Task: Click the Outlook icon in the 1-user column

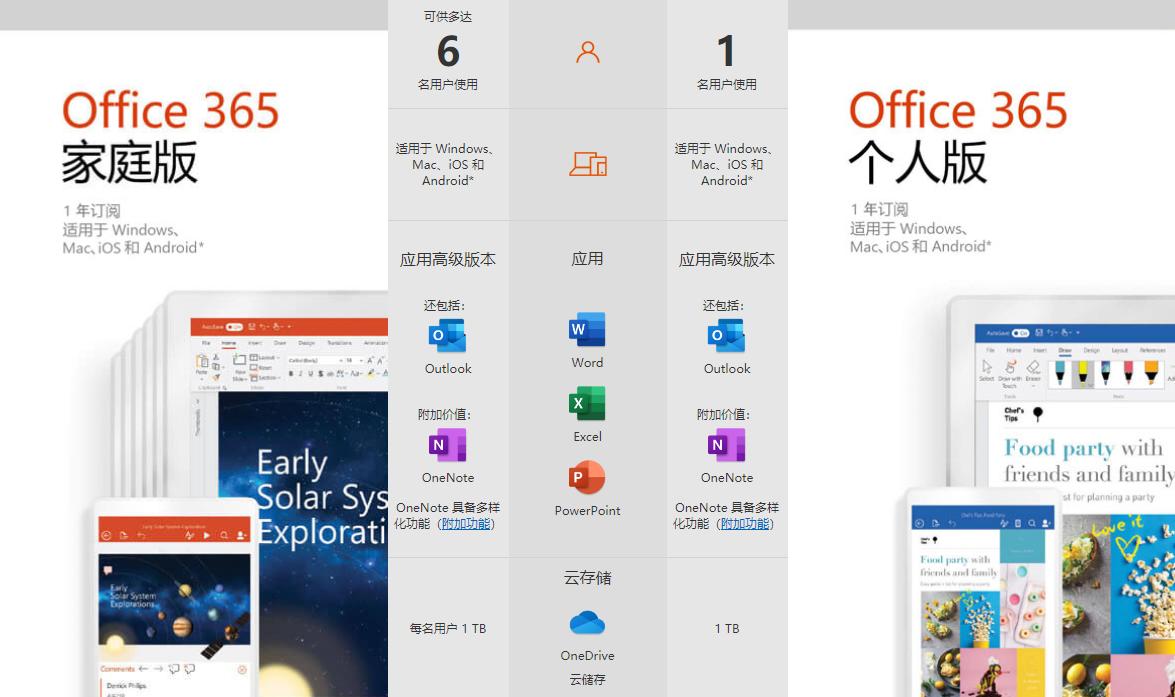Action: pyautogui.click(x=726, y=336)
